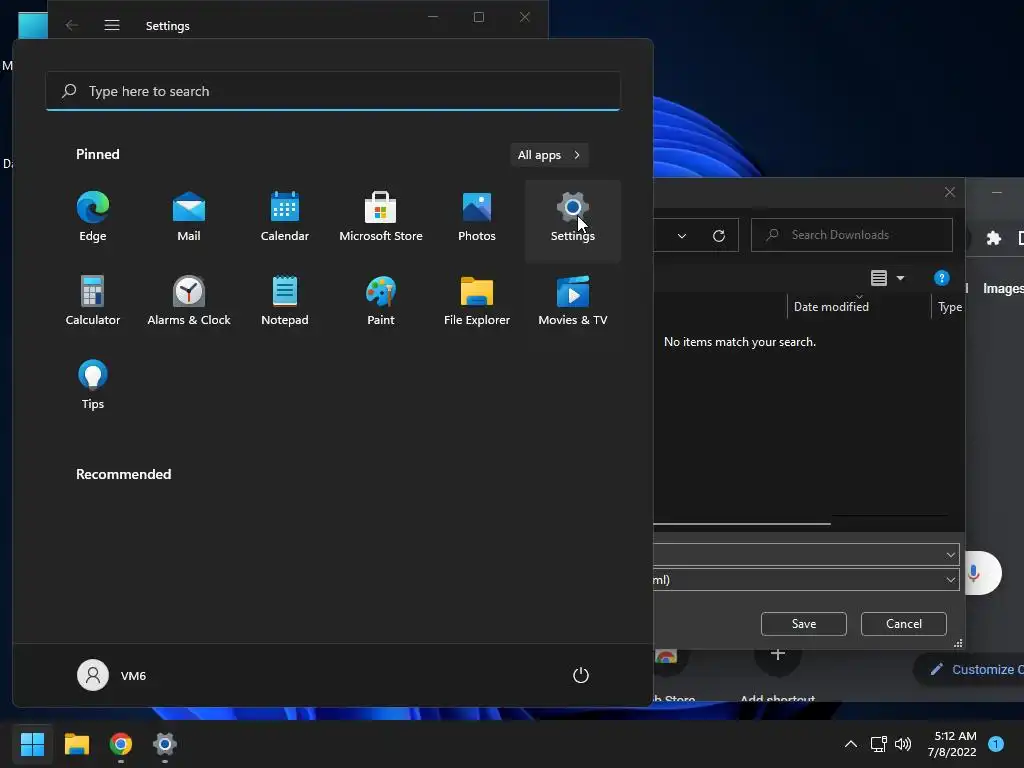Show hidden system tray icons
Viewport: 1024px width, 768px height.
850,744
